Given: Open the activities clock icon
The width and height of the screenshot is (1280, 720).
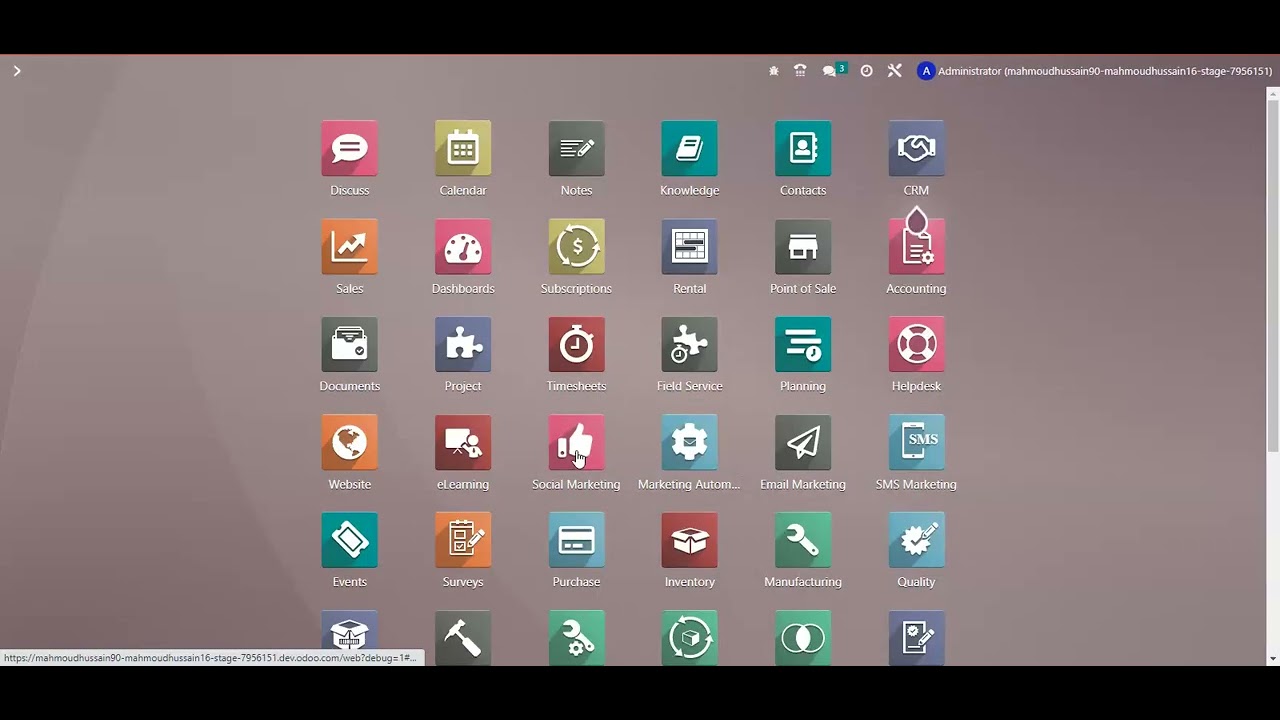Looking at the screenshot, I should (866, 71).
